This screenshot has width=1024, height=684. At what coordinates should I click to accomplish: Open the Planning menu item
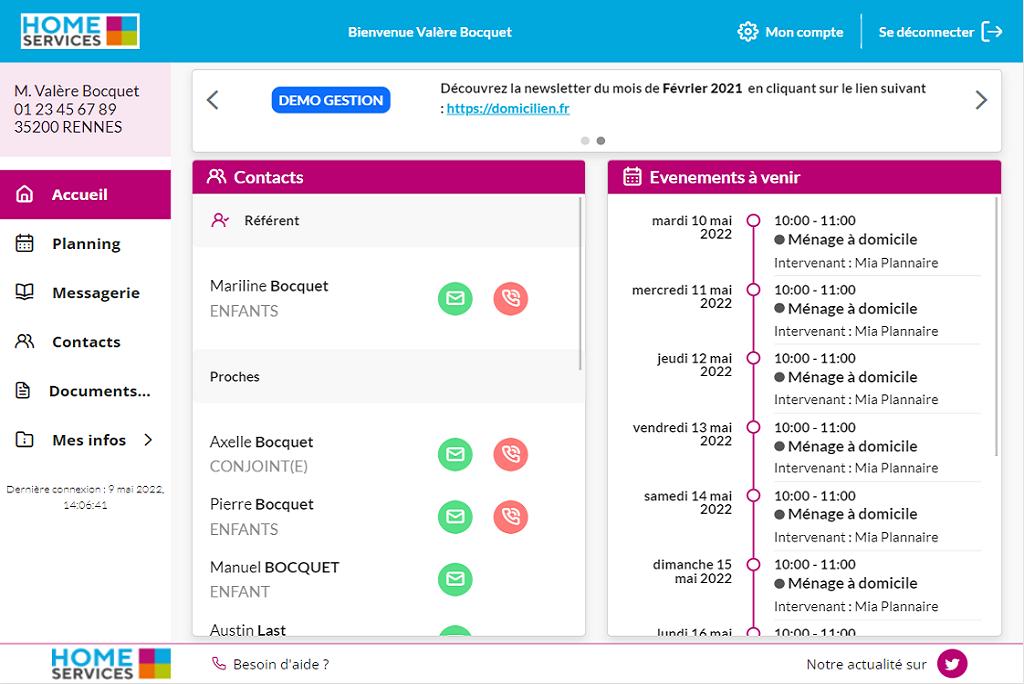(86, 244)
